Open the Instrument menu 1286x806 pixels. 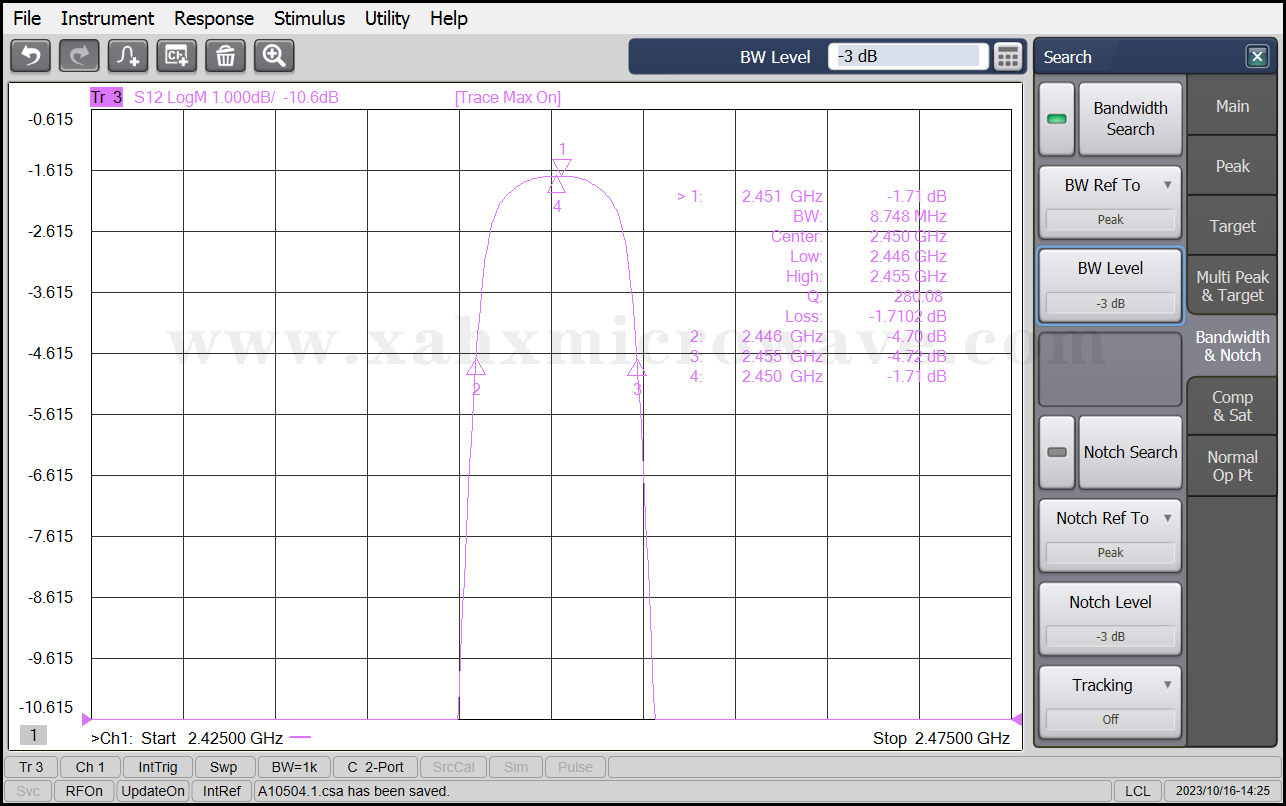click(x=107, y=18)
